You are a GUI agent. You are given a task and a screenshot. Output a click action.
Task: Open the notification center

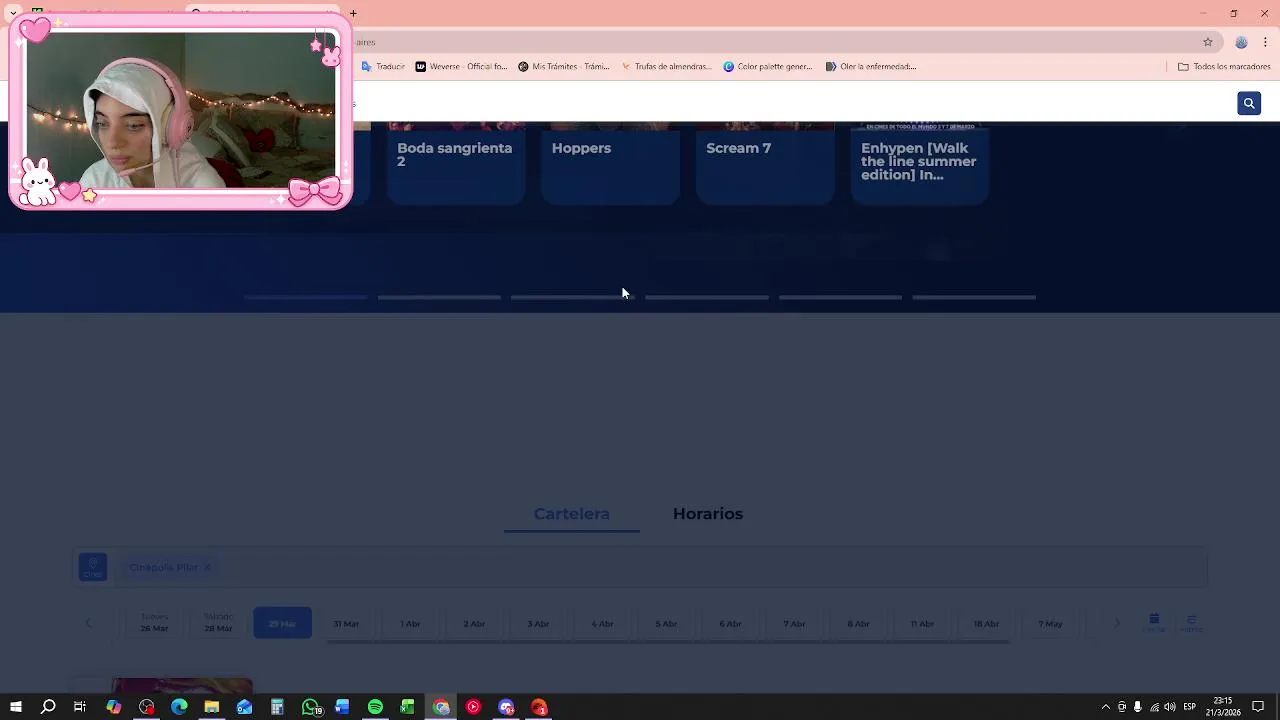(1258, 707)
